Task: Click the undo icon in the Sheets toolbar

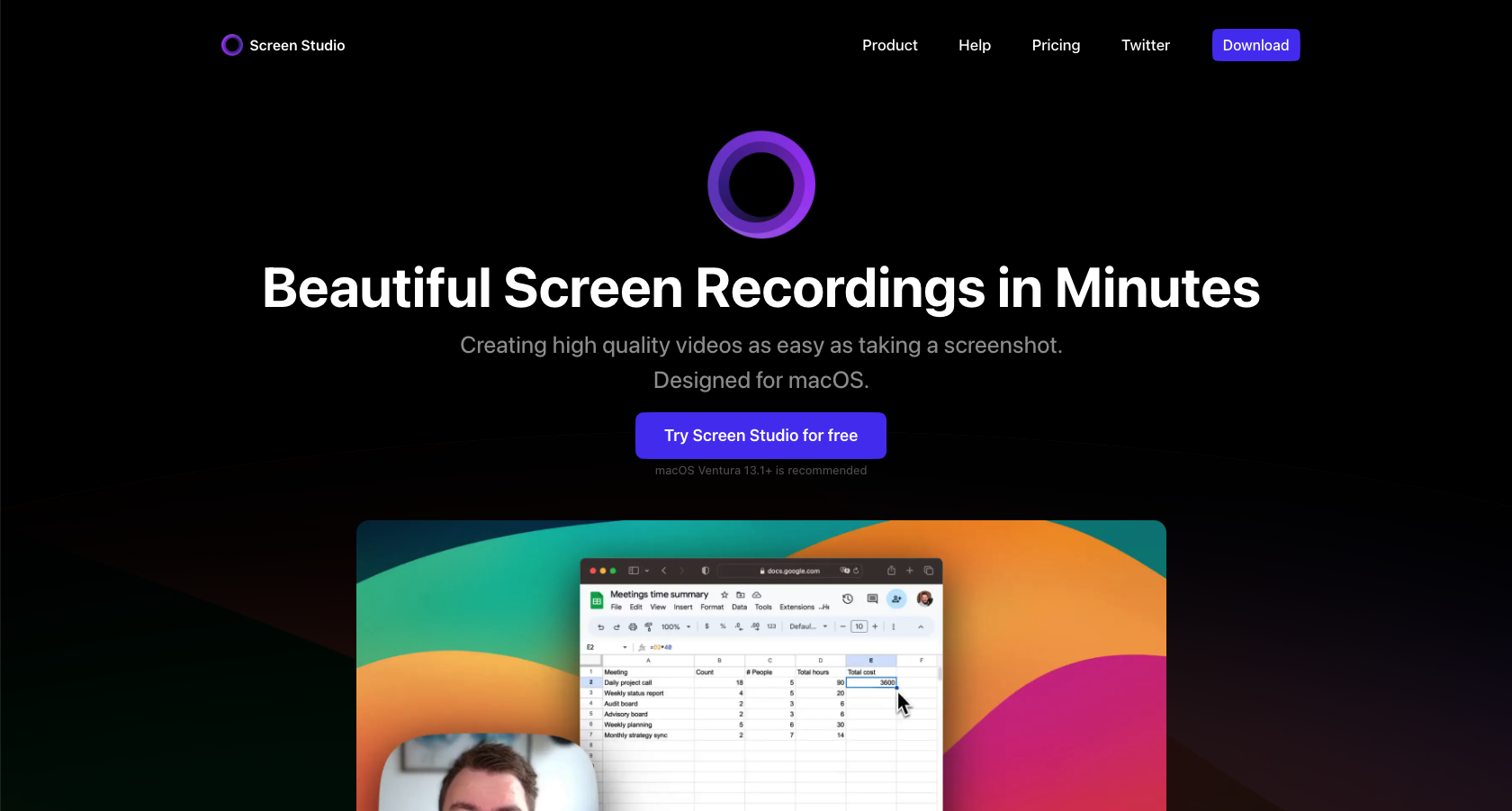Action: tap(600, 626)
